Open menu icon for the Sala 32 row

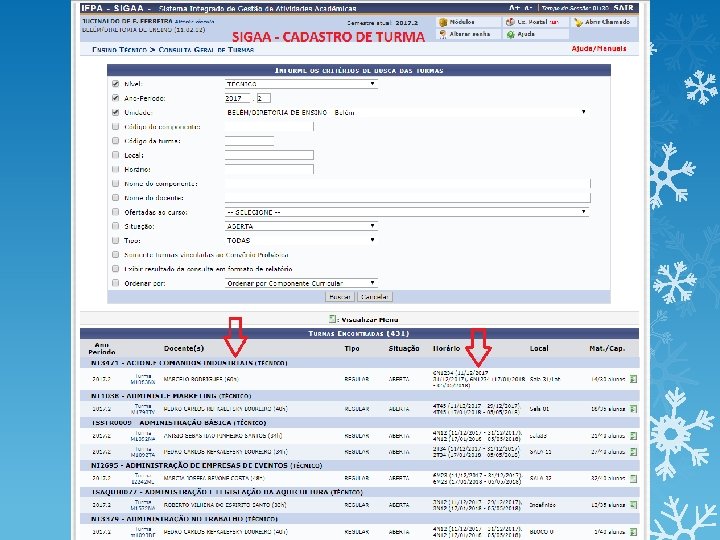click(x=634, y=478)
